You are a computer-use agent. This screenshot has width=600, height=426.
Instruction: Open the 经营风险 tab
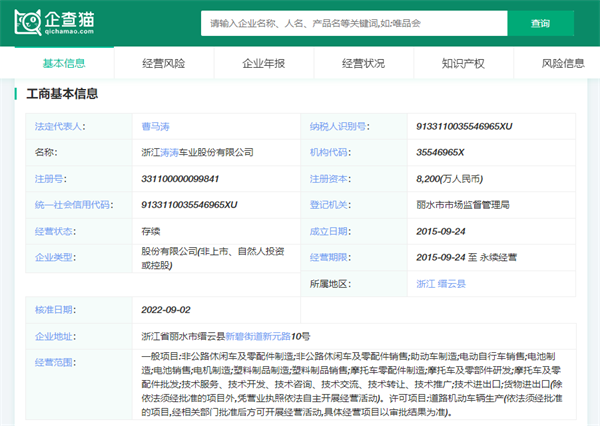(x=164, y=63)
